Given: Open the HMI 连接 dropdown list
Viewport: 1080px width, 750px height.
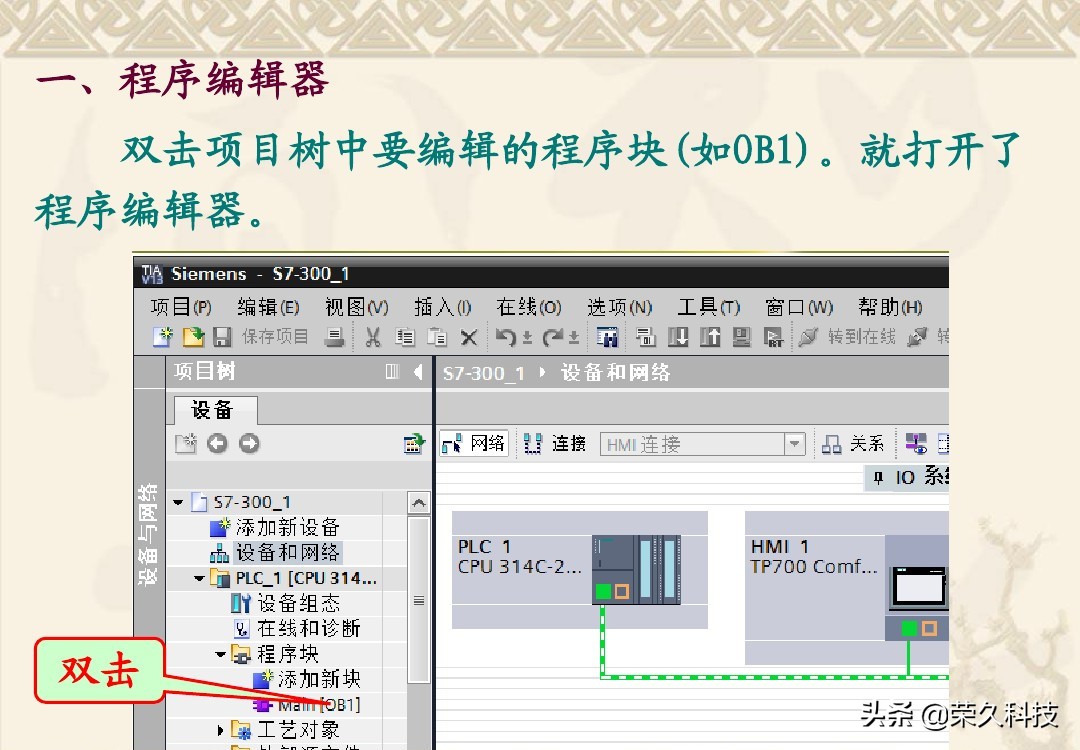Looking at the screenshot, I should (793, 443).
